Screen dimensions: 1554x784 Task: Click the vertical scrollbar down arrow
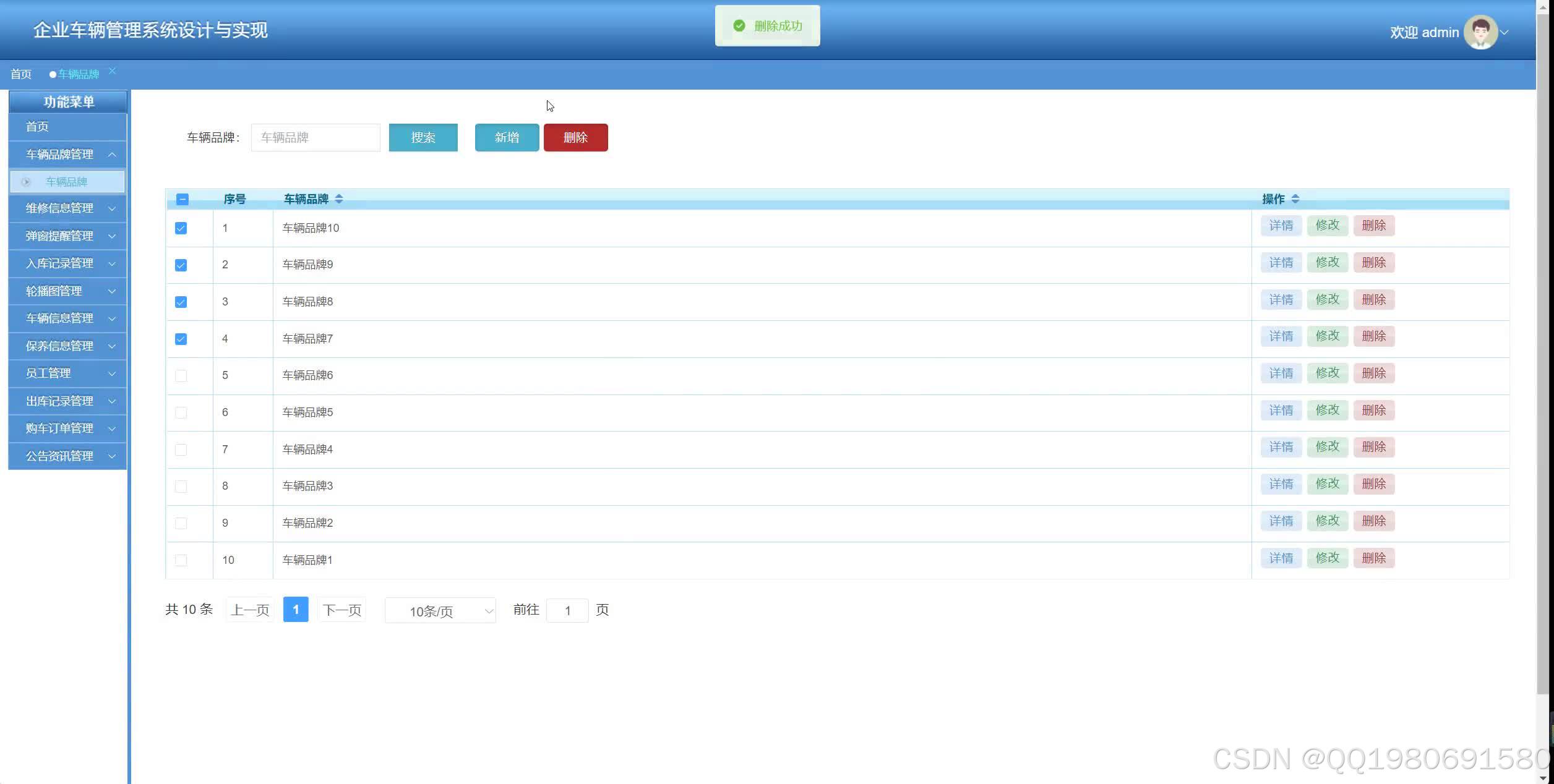1544,777
